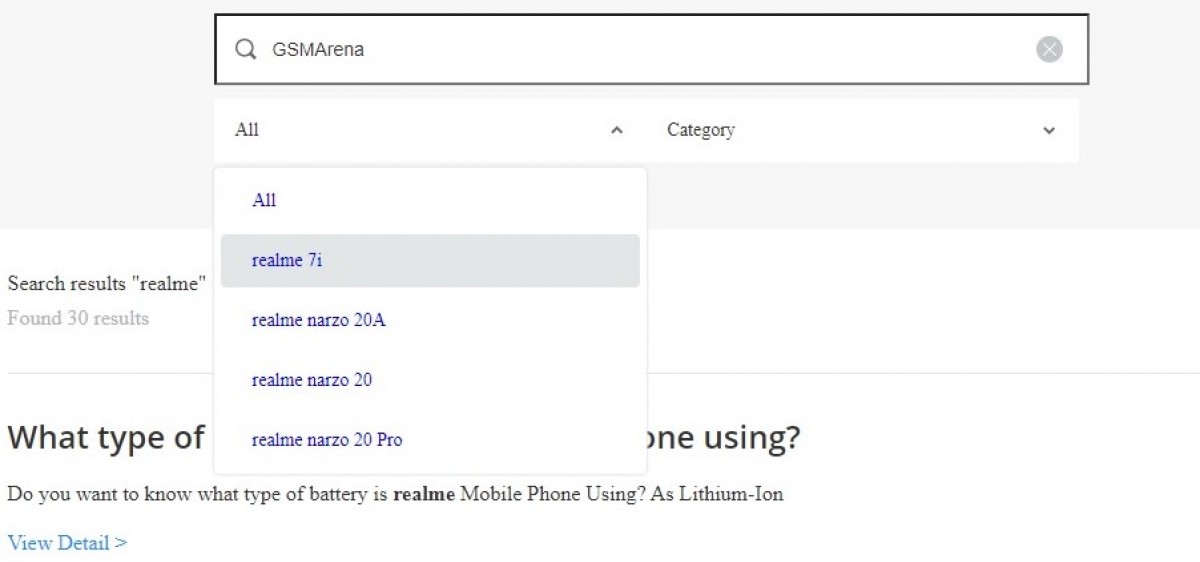
Task: Pick realme narzo 20 Pro option
Action: pos(430,440)
